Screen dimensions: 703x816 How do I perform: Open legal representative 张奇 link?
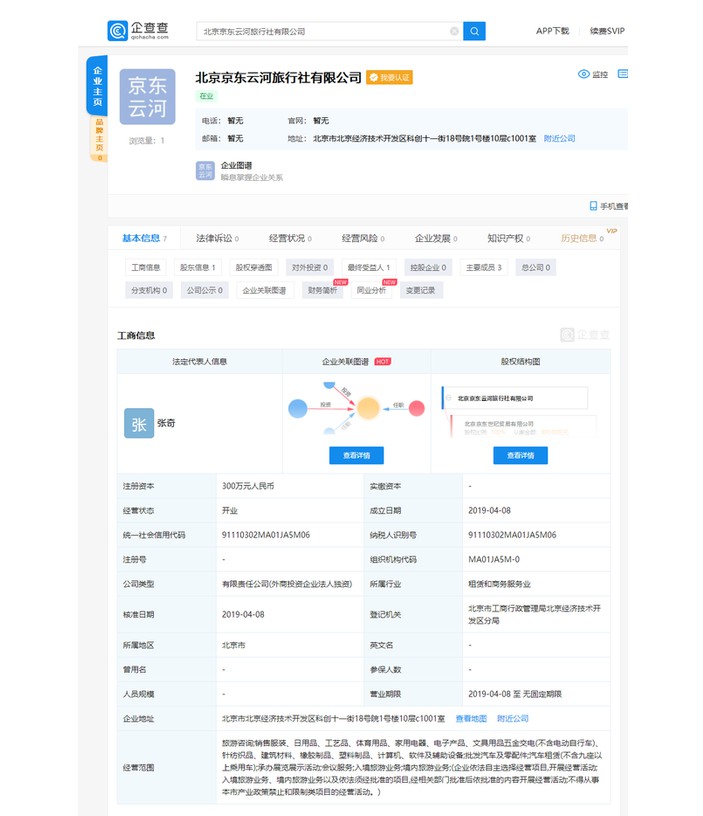pos(166,423)
